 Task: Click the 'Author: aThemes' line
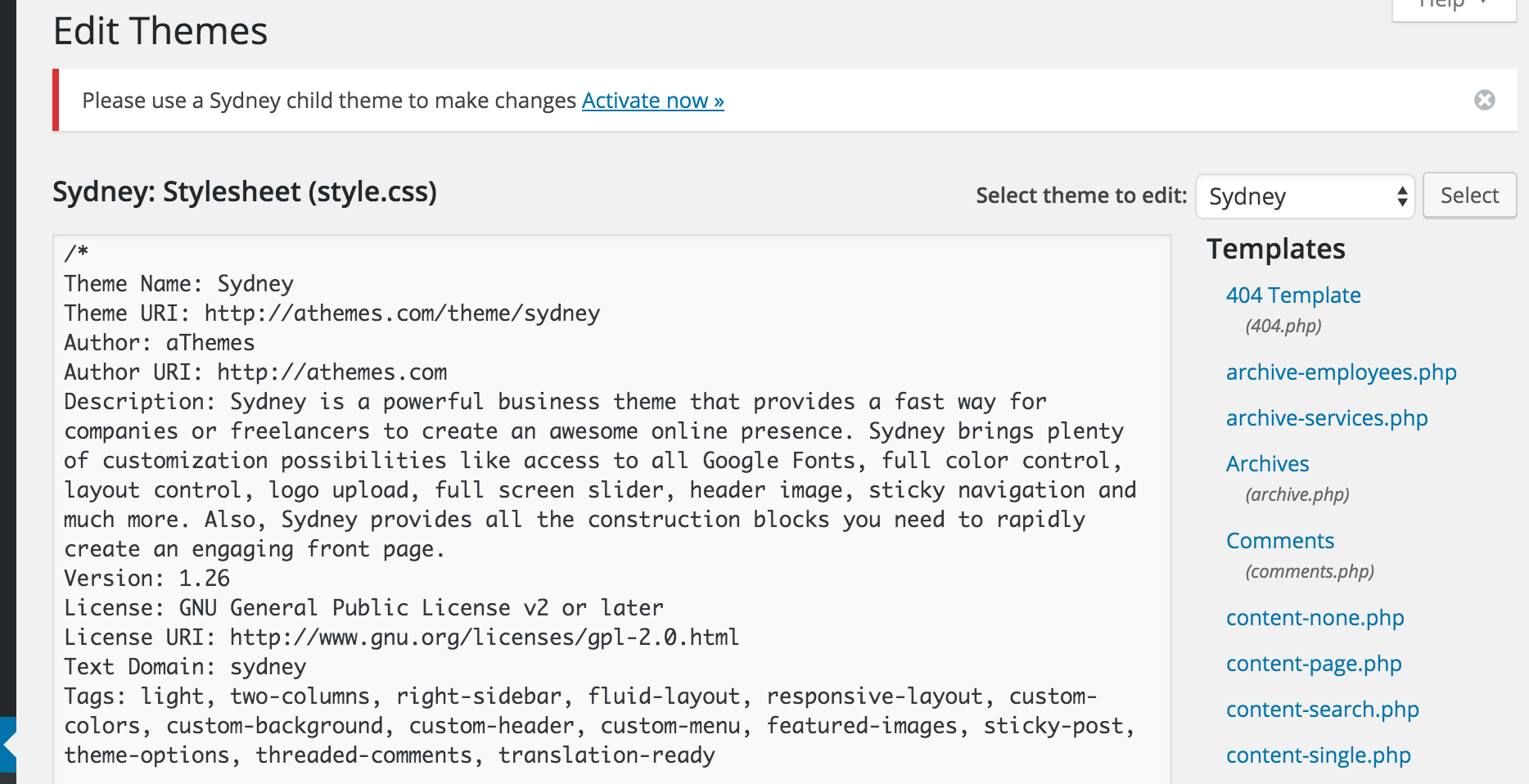(159, 343)
